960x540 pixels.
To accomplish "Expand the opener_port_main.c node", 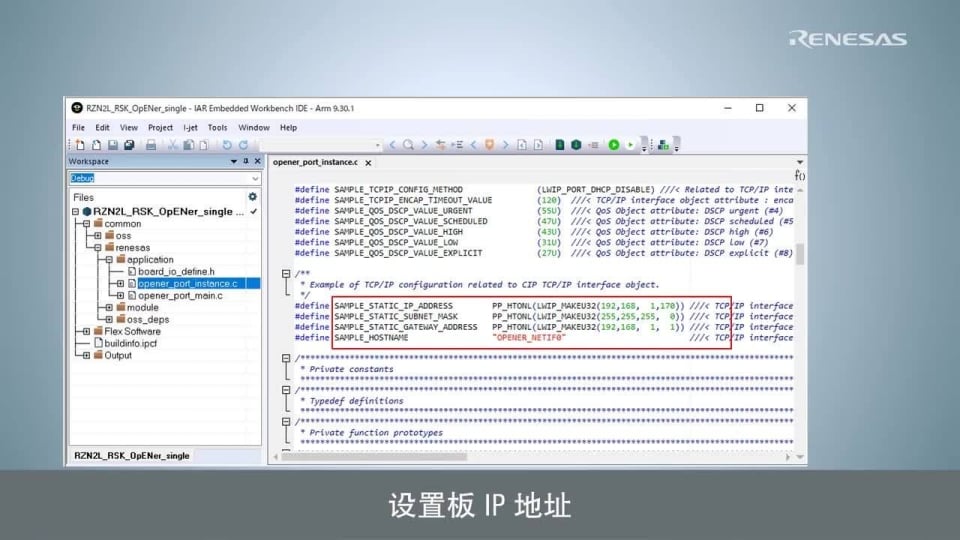I will [120, 295].
